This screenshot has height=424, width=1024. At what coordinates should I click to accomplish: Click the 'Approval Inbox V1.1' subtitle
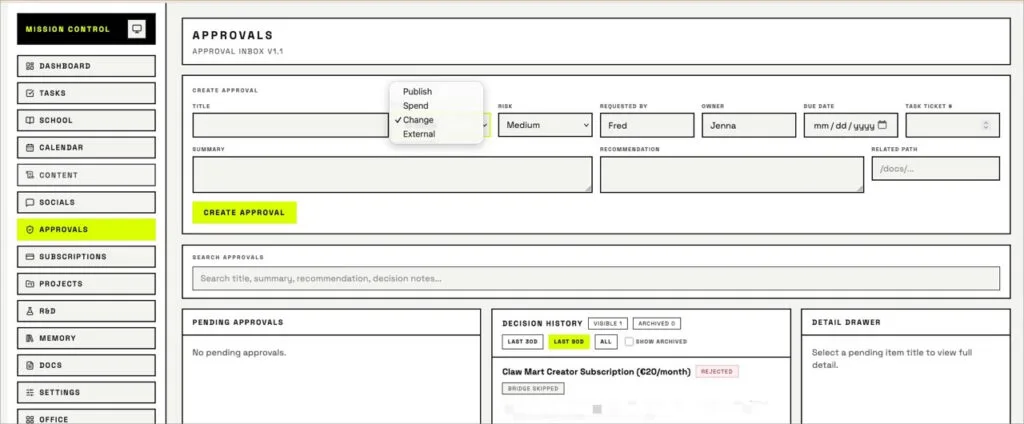238,51
